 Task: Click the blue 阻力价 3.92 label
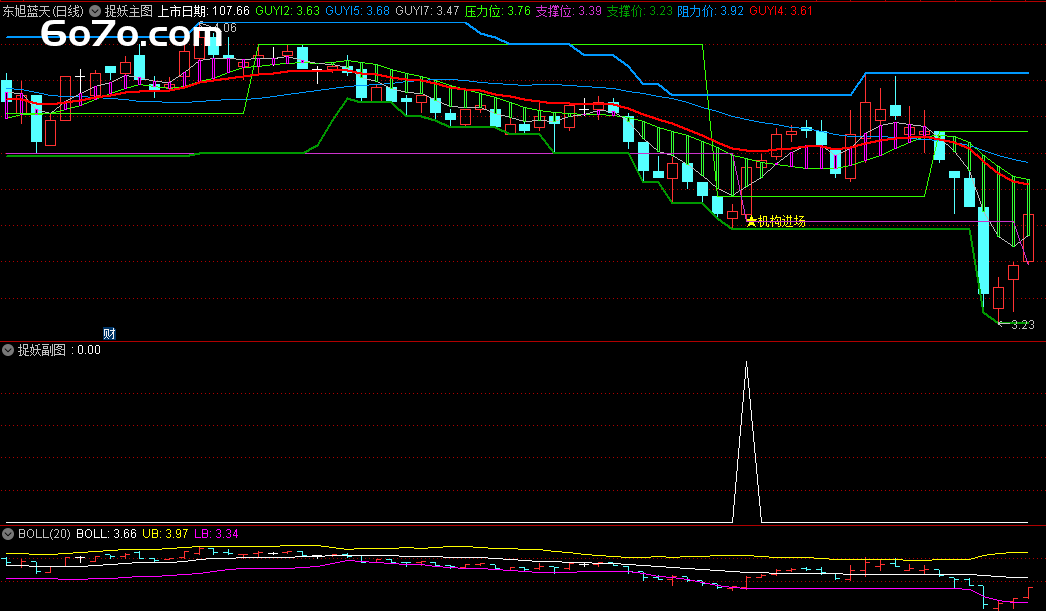coord(711,11)
